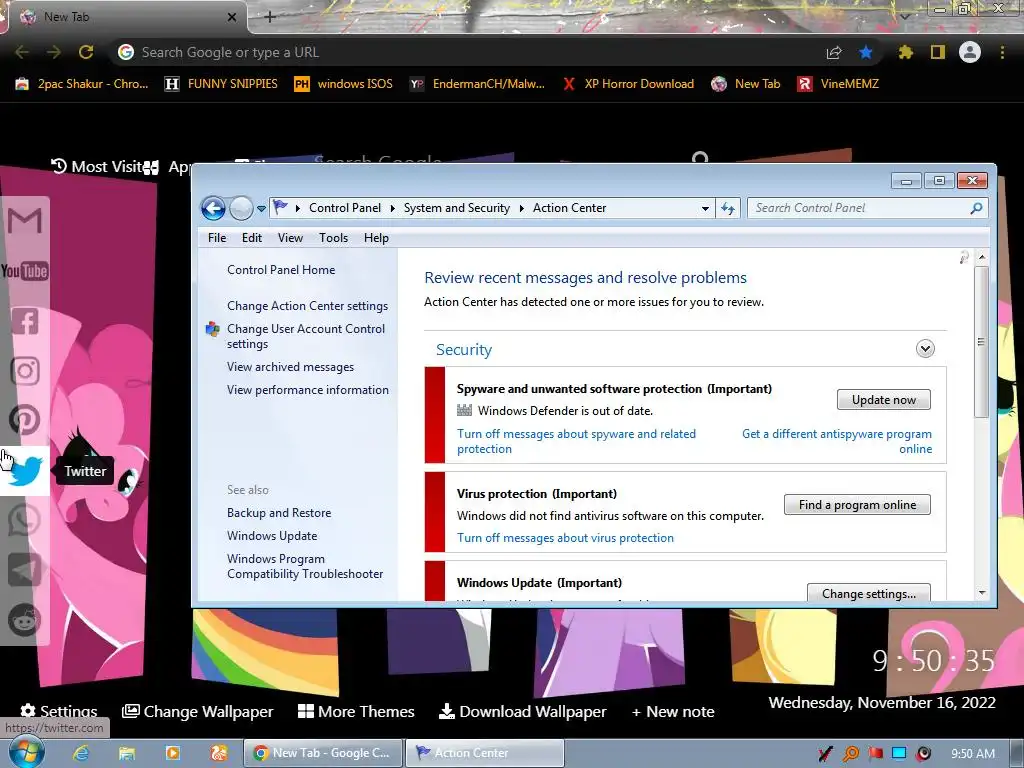The image size is (1024, 768).
Task: Open Change User Account Control settings
Action: click(x=306, y=336)
